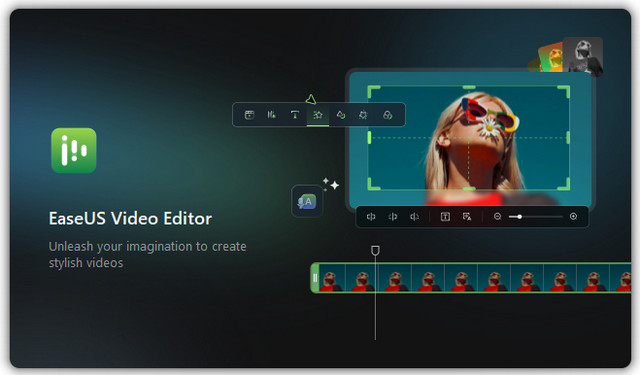Click the trim-left split icon

click(x=393, y=217)
